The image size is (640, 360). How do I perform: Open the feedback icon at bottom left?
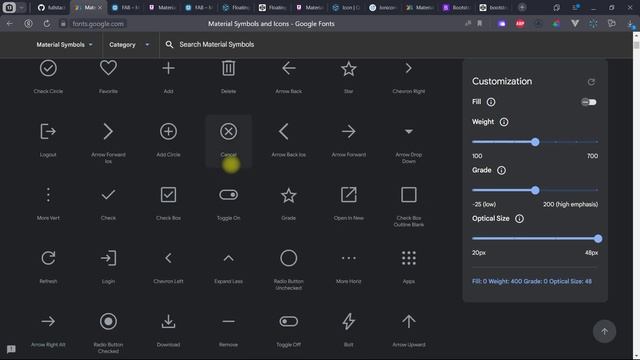point(11,349)
